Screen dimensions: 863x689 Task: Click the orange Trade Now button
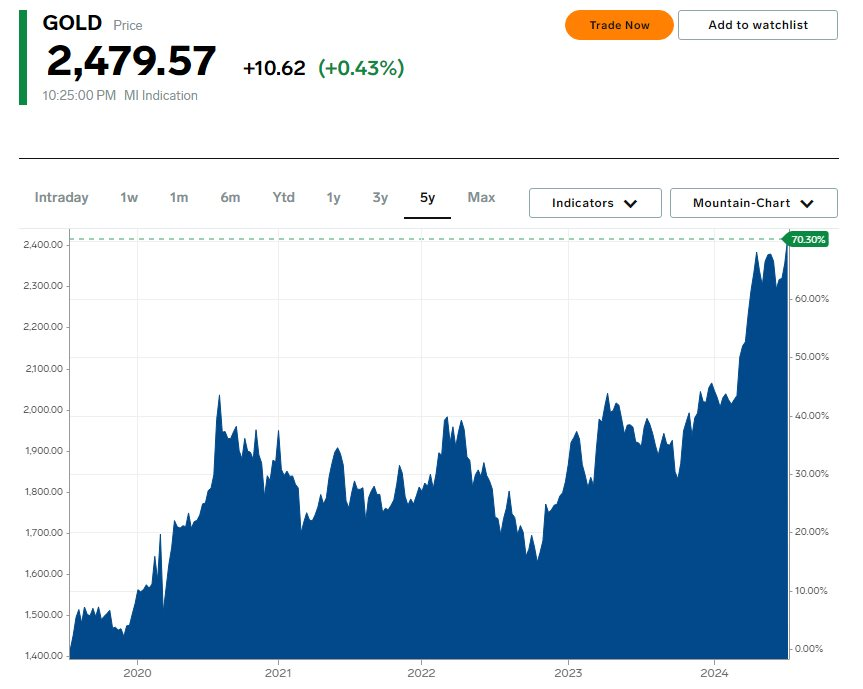[x=619, y=25]
